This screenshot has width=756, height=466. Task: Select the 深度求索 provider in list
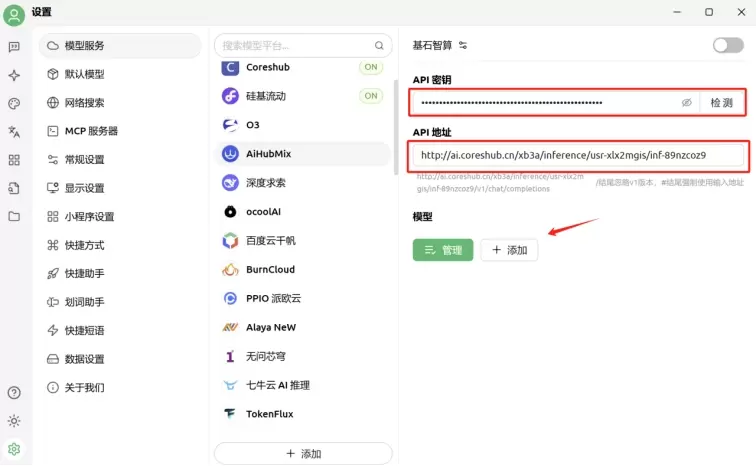coord(266,183)
